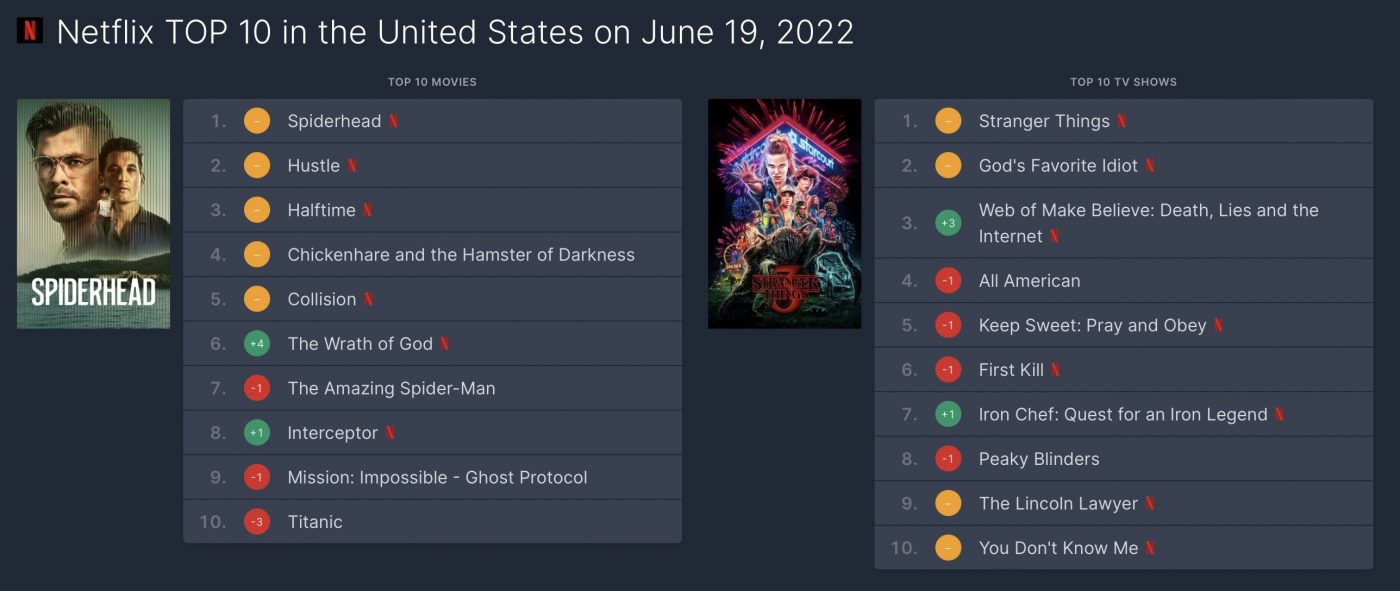Open The Amazing Spider-Man row
This screenshot has width=1400, height=591.
[432, 388]
